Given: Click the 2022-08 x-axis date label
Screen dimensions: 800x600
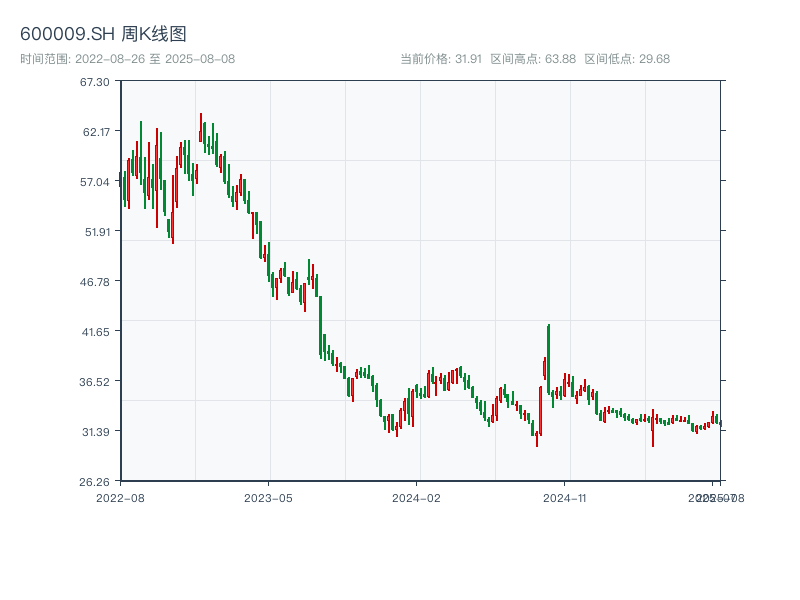Looking at the screenshot, I should click(x=120, y=497).
